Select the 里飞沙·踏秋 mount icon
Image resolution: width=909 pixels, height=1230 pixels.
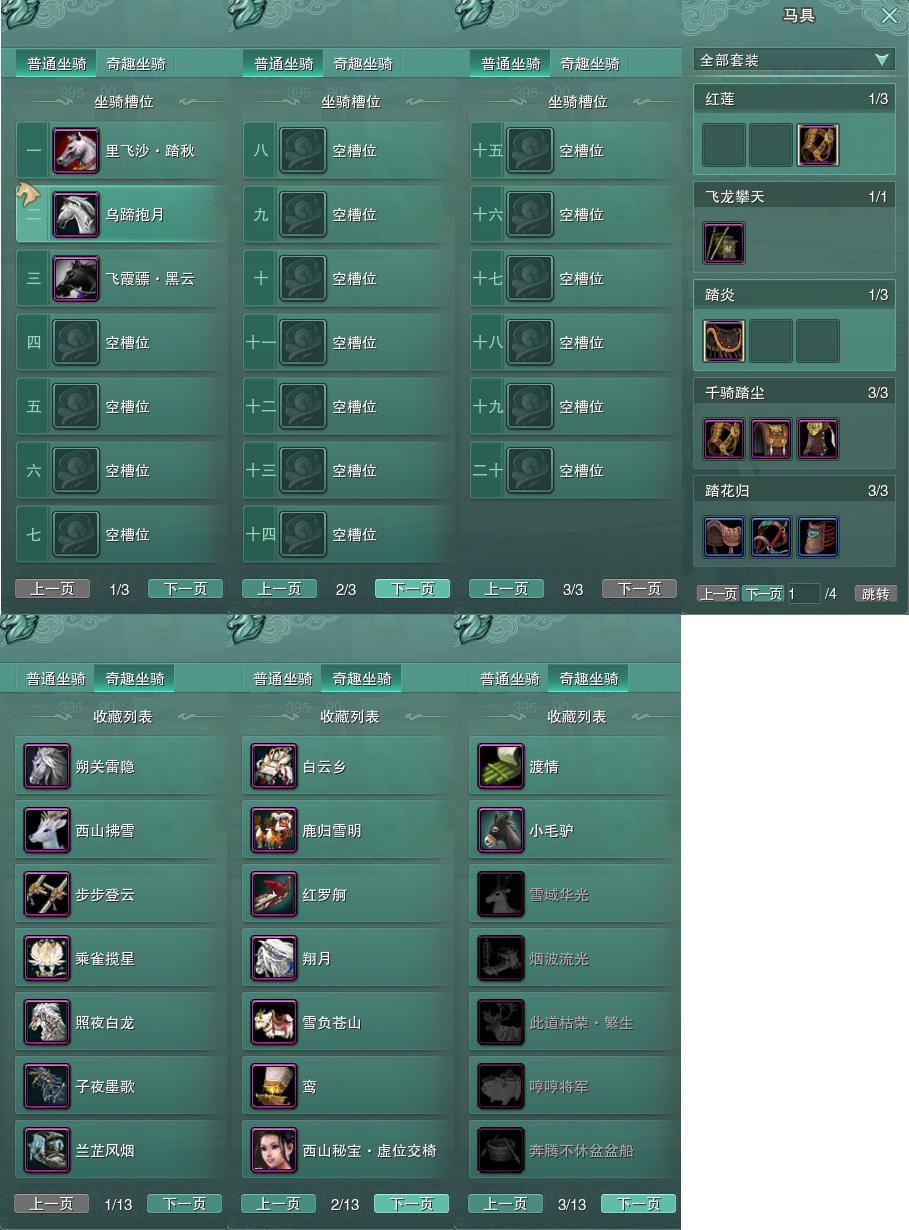click(x=76, y=151)
